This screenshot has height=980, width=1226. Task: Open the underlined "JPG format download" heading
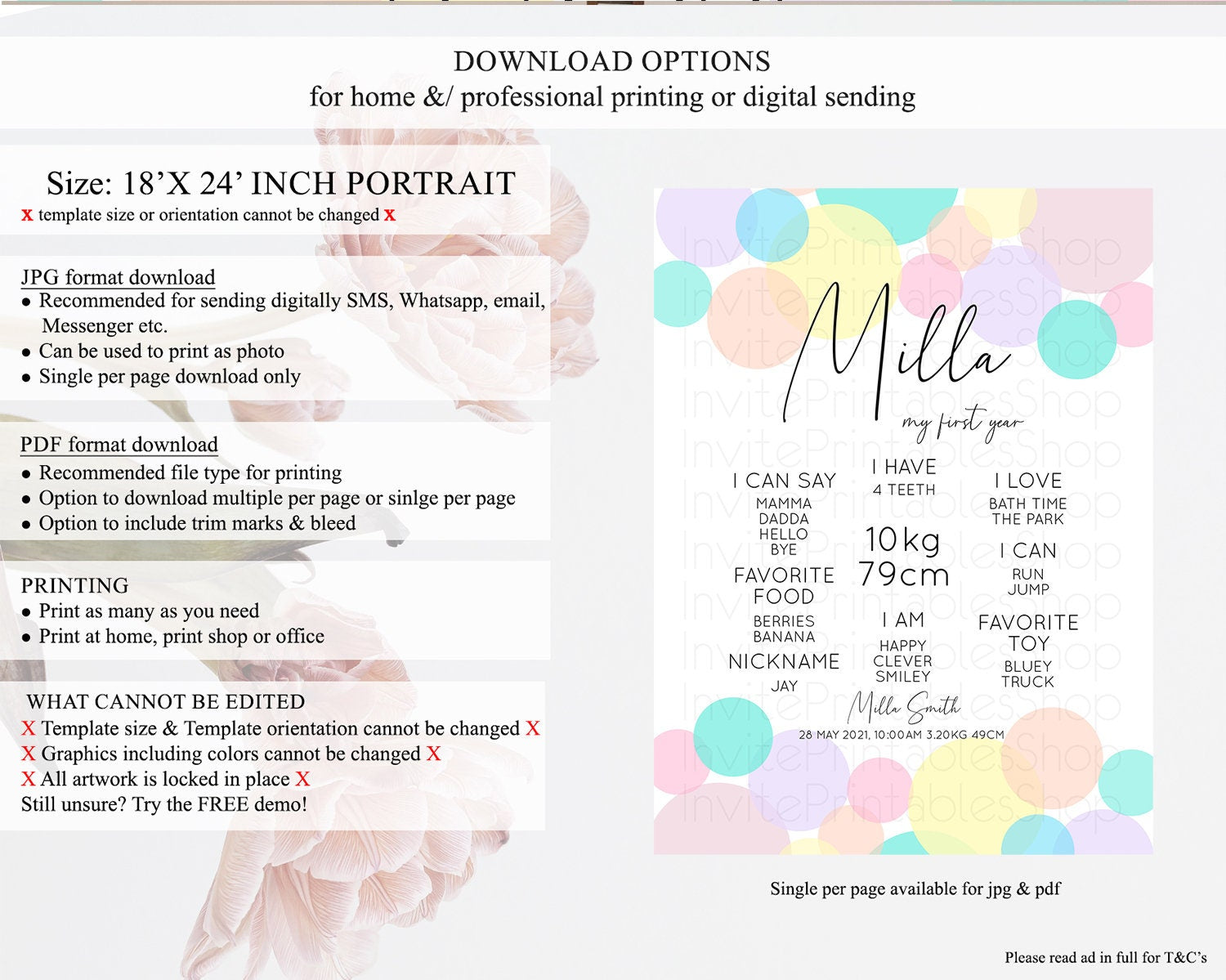[118, 277]
